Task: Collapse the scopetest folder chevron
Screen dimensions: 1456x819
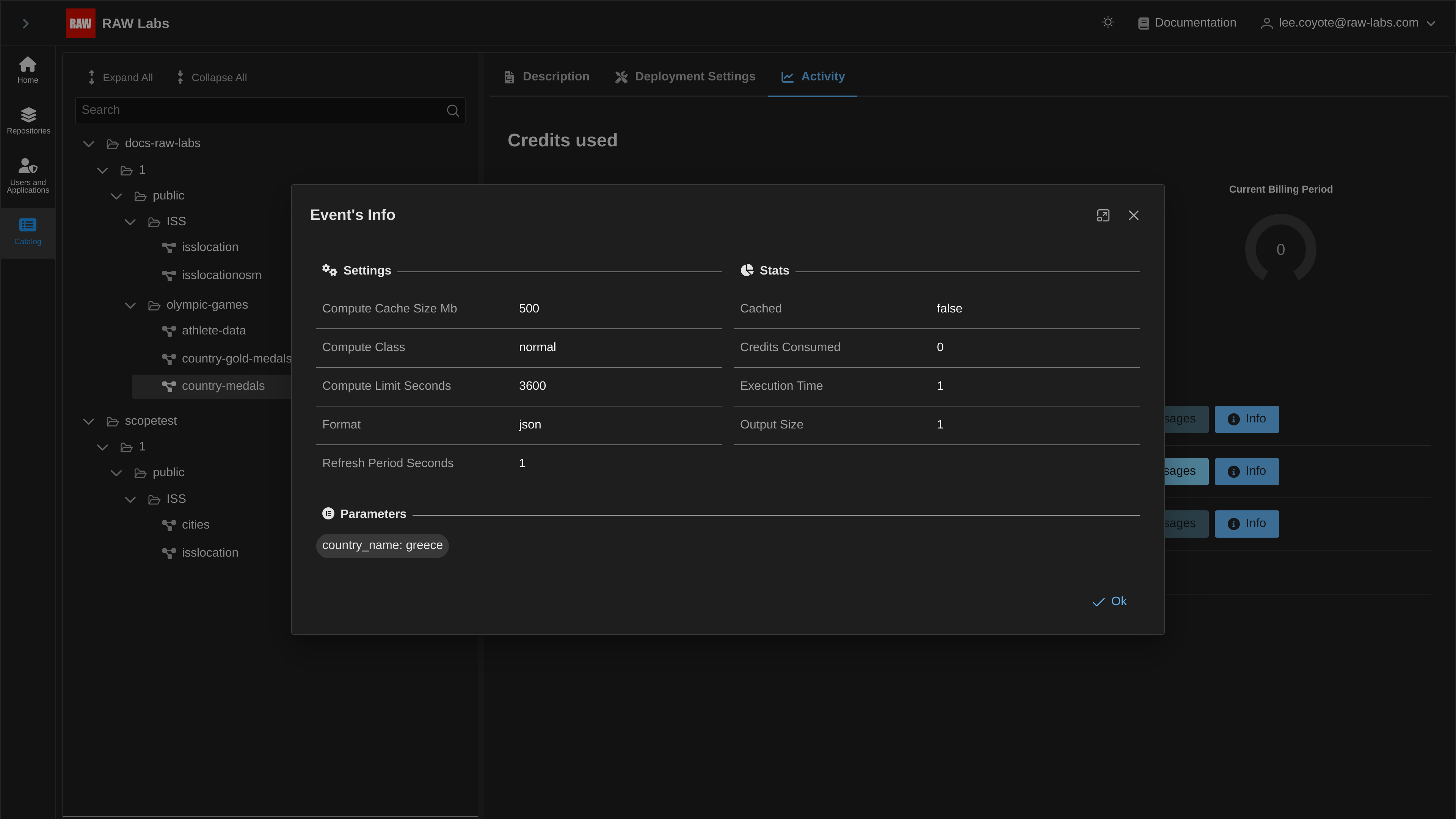Action: pos(89,421)
